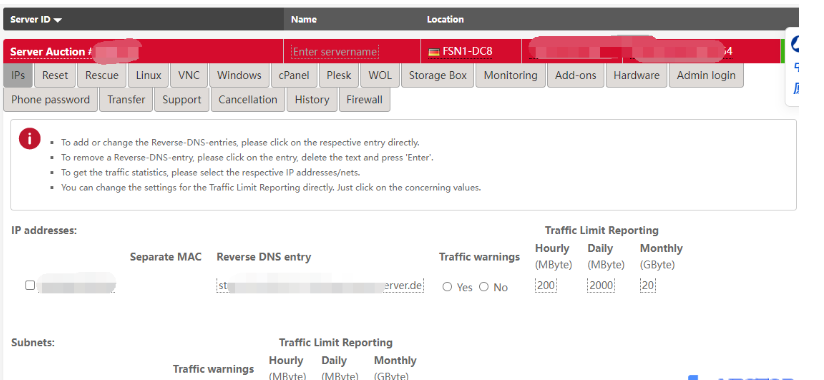Edit the Reverse DNS entry field
824x380 pixels.
pos(320,285)
